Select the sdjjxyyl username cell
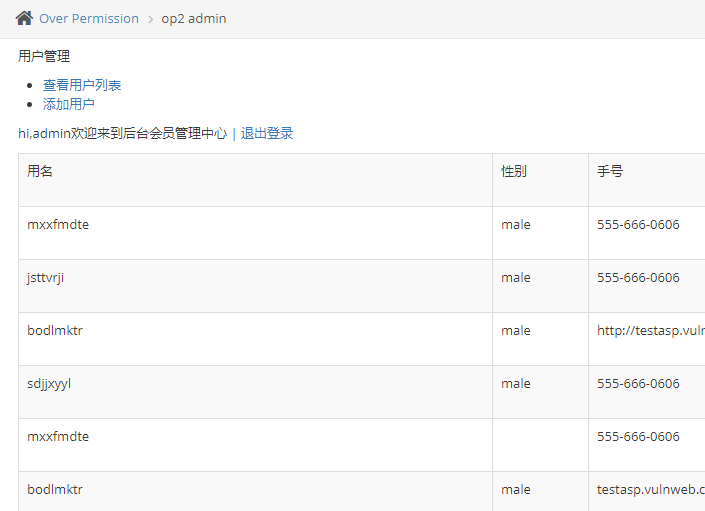 pos(255,392)
